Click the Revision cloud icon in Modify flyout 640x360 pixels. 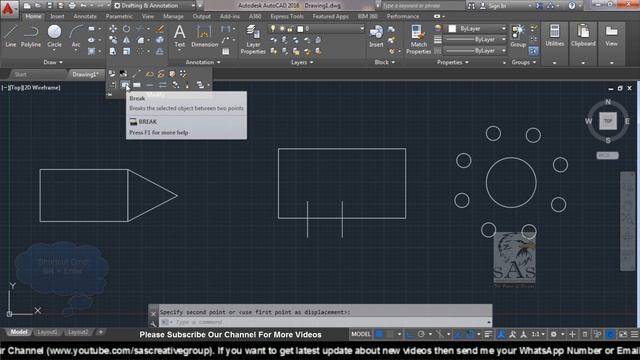coord(149,74)
